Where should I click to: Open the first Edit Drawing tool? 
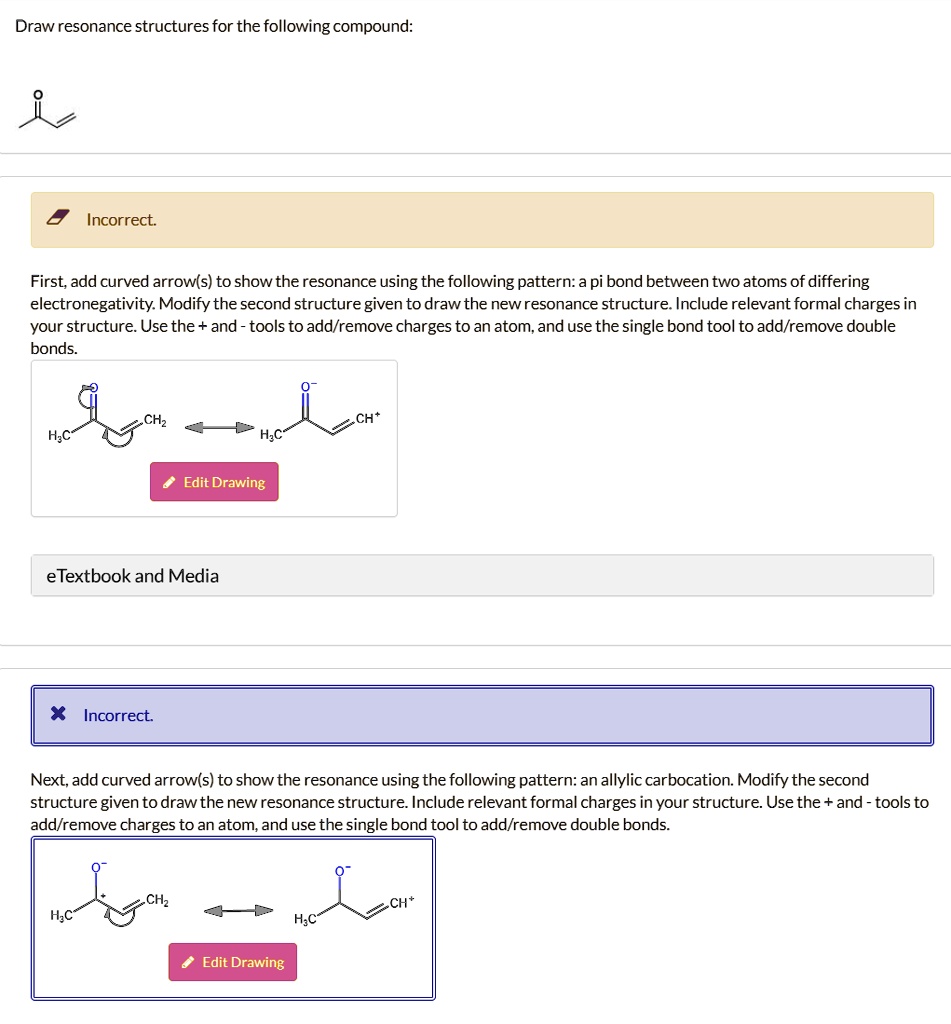point(213,482)
